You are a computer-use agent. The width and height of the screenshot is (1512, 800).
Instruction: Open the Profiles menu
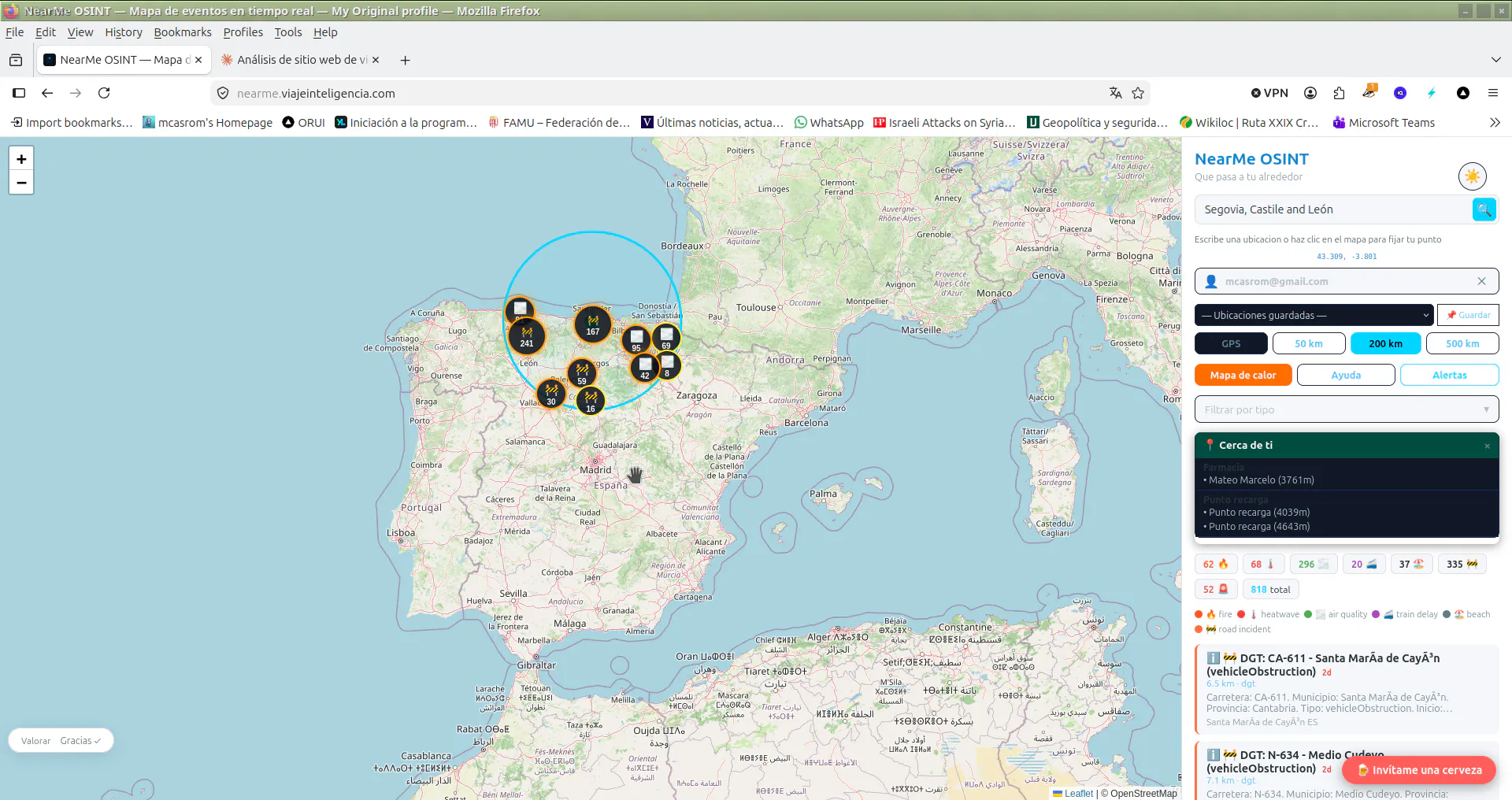click(x=243, y=32)
